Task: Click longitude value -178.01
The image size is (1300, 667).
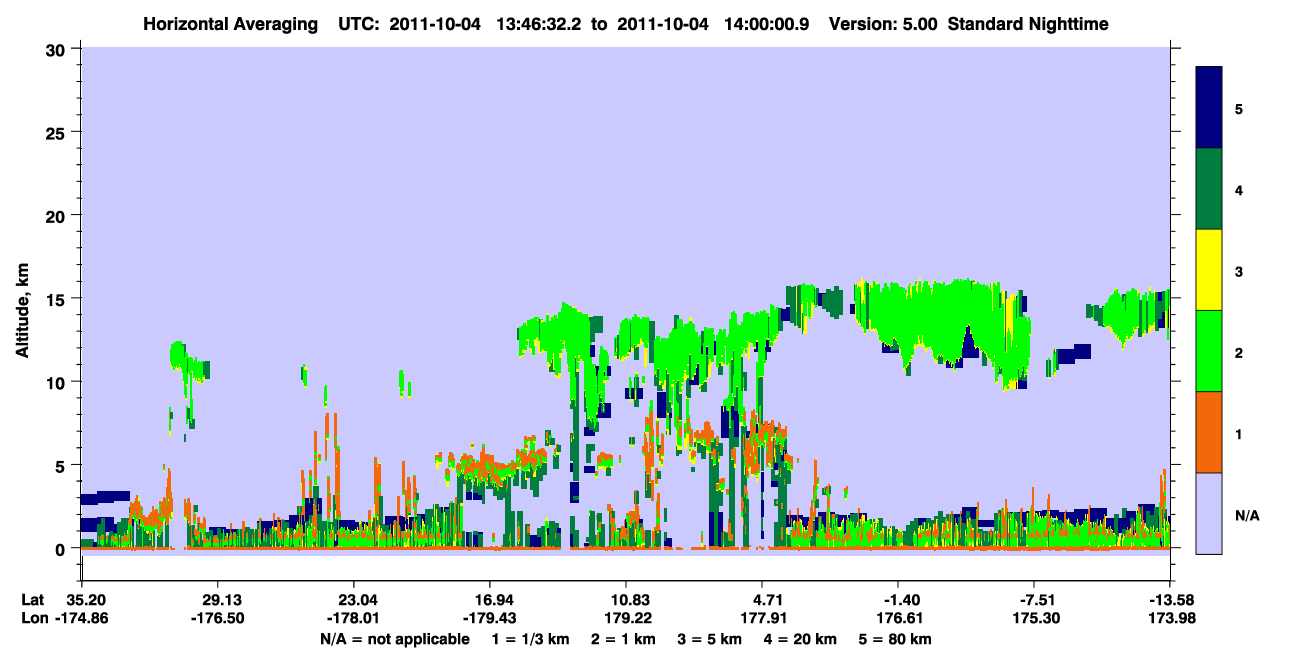Action: tap(354, 618)
